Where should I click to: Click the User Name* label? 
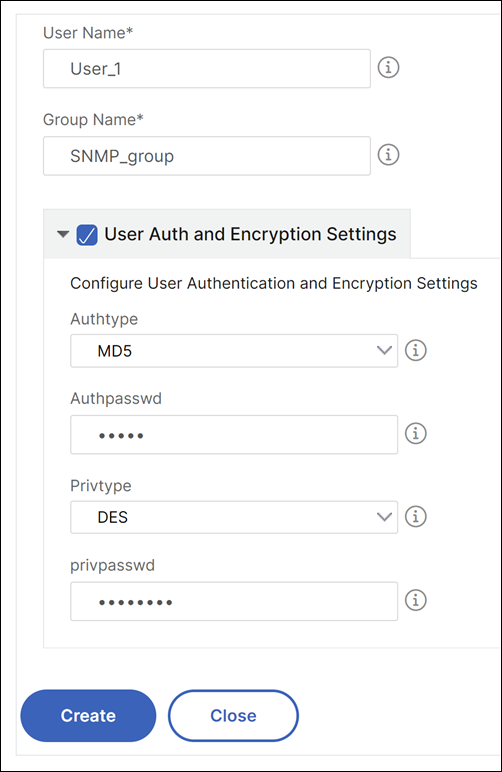pyautogui.click(x=88, y=33)
